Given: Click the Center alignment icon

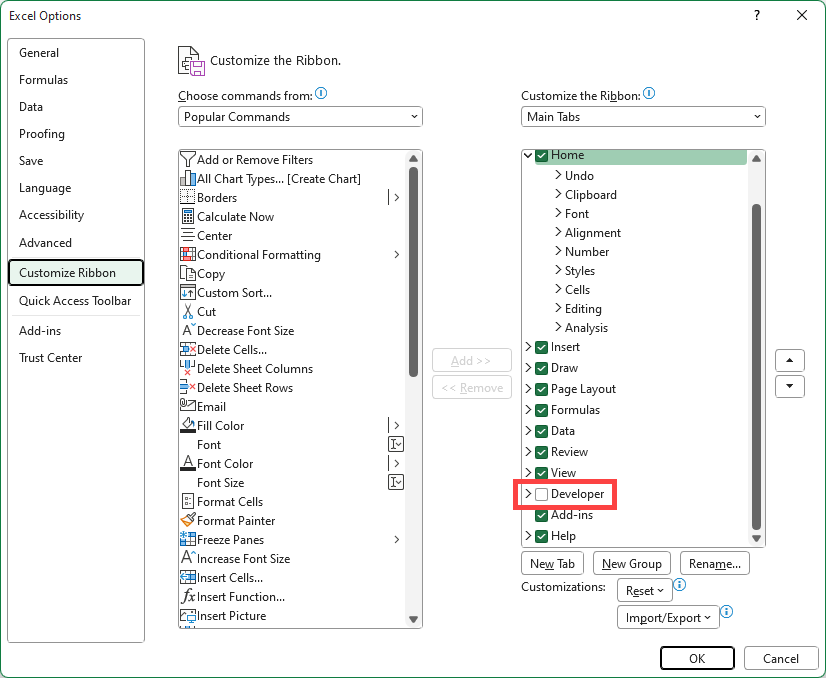Looking at the screenshot, I should tap(188, 235).
